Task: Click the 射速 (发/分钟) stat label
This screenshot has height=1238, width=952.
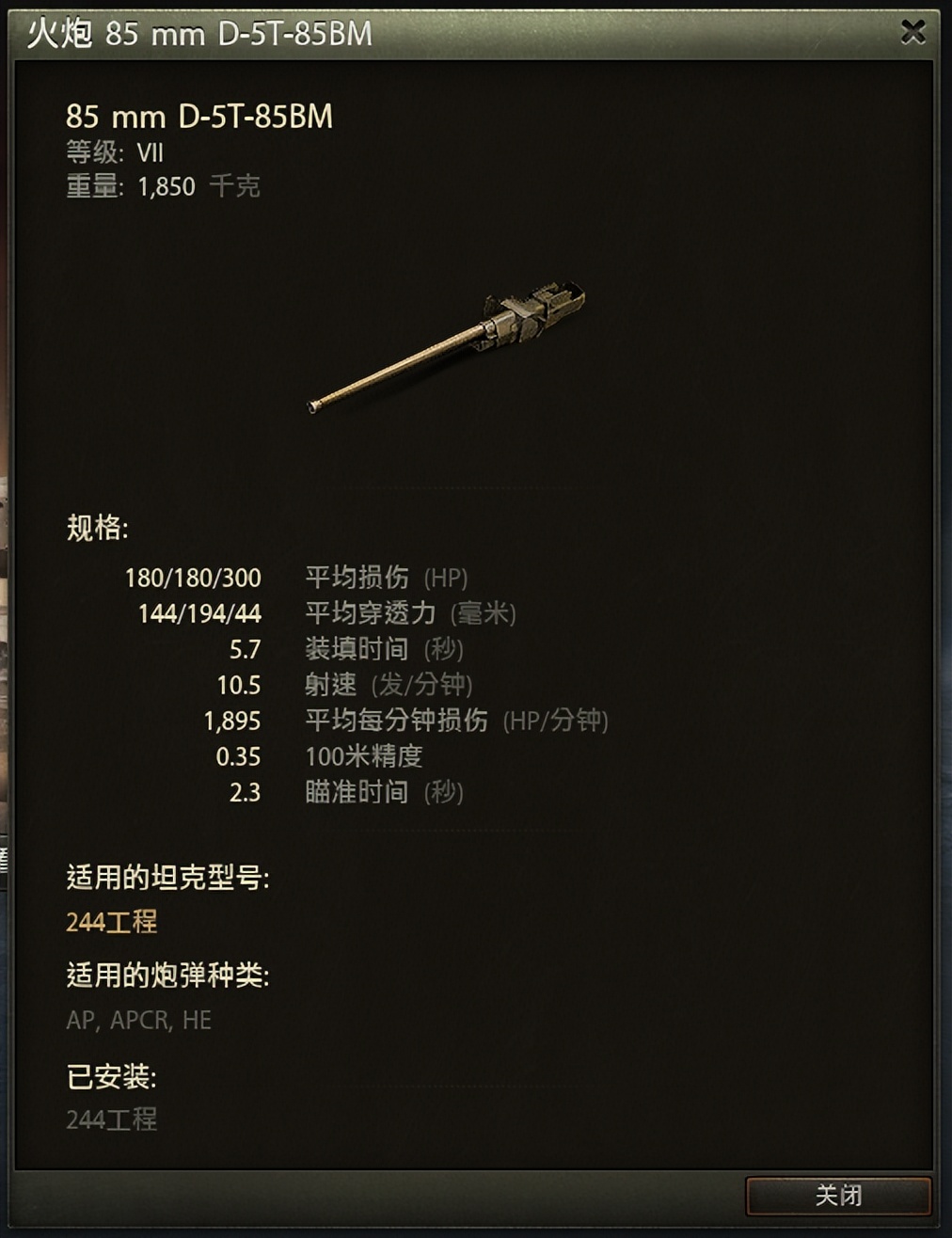Action: coord(389,685)
